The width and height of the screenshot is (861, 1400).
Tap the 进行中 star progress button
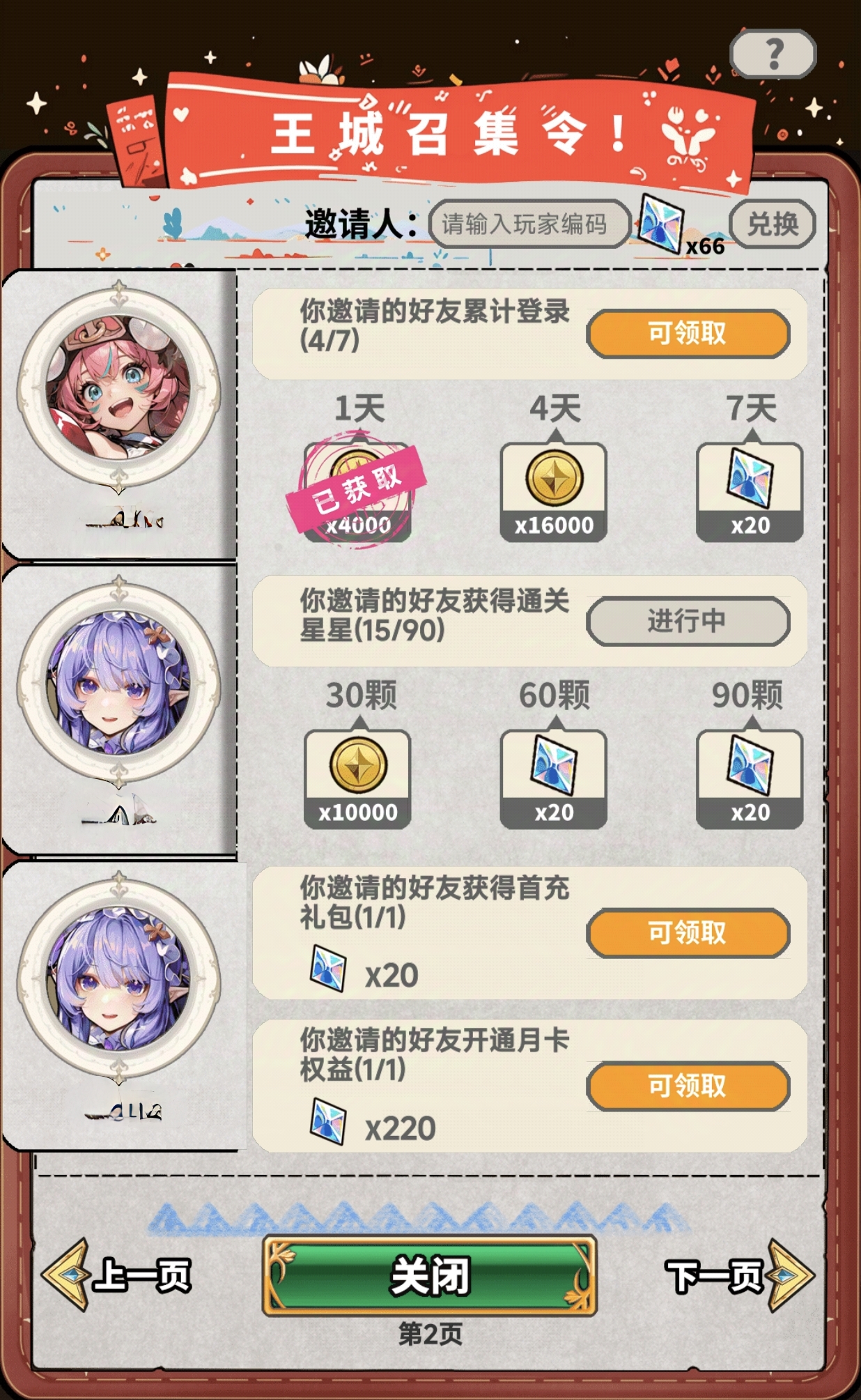[688, 620]
